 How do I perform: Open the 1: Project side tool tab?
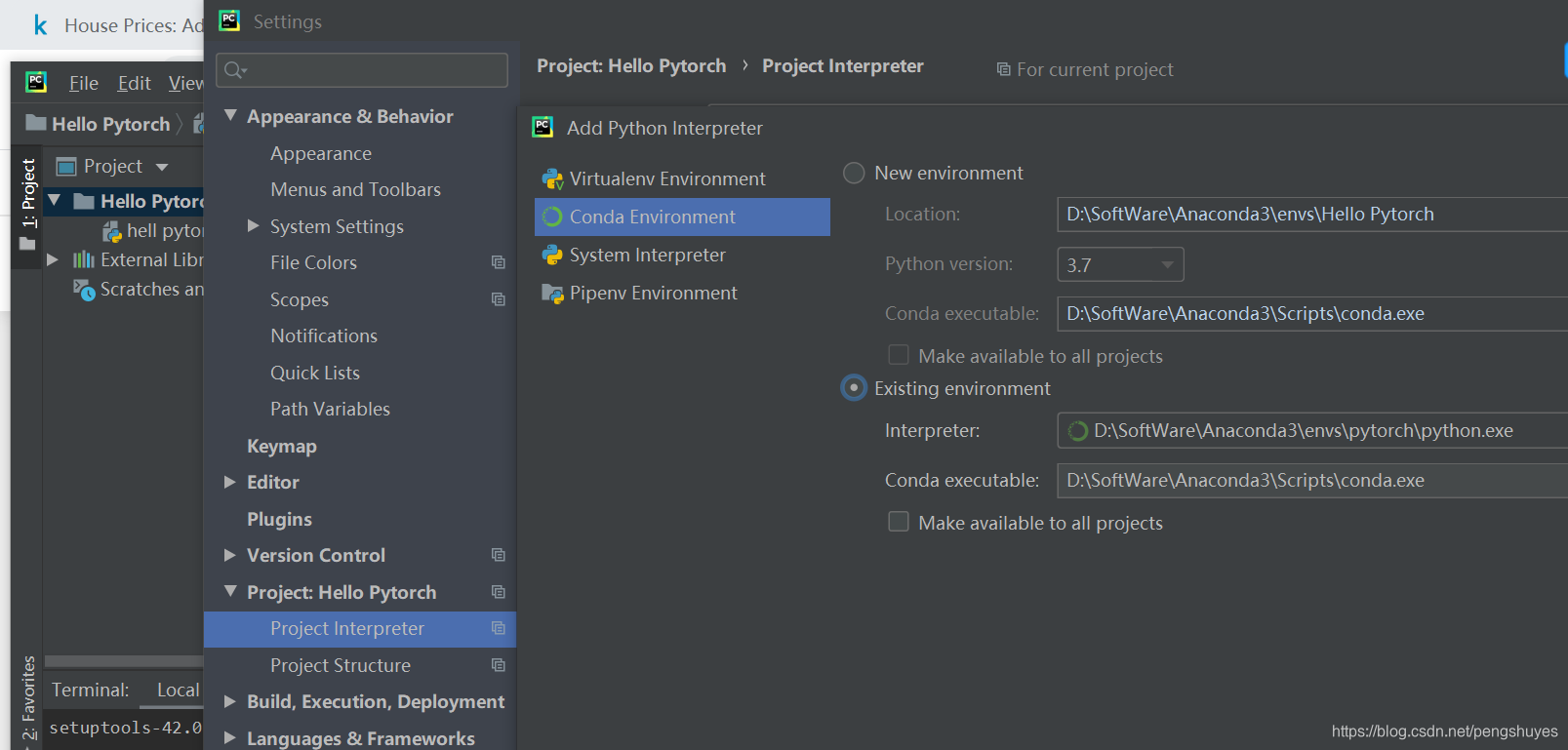tap(28, 193)
